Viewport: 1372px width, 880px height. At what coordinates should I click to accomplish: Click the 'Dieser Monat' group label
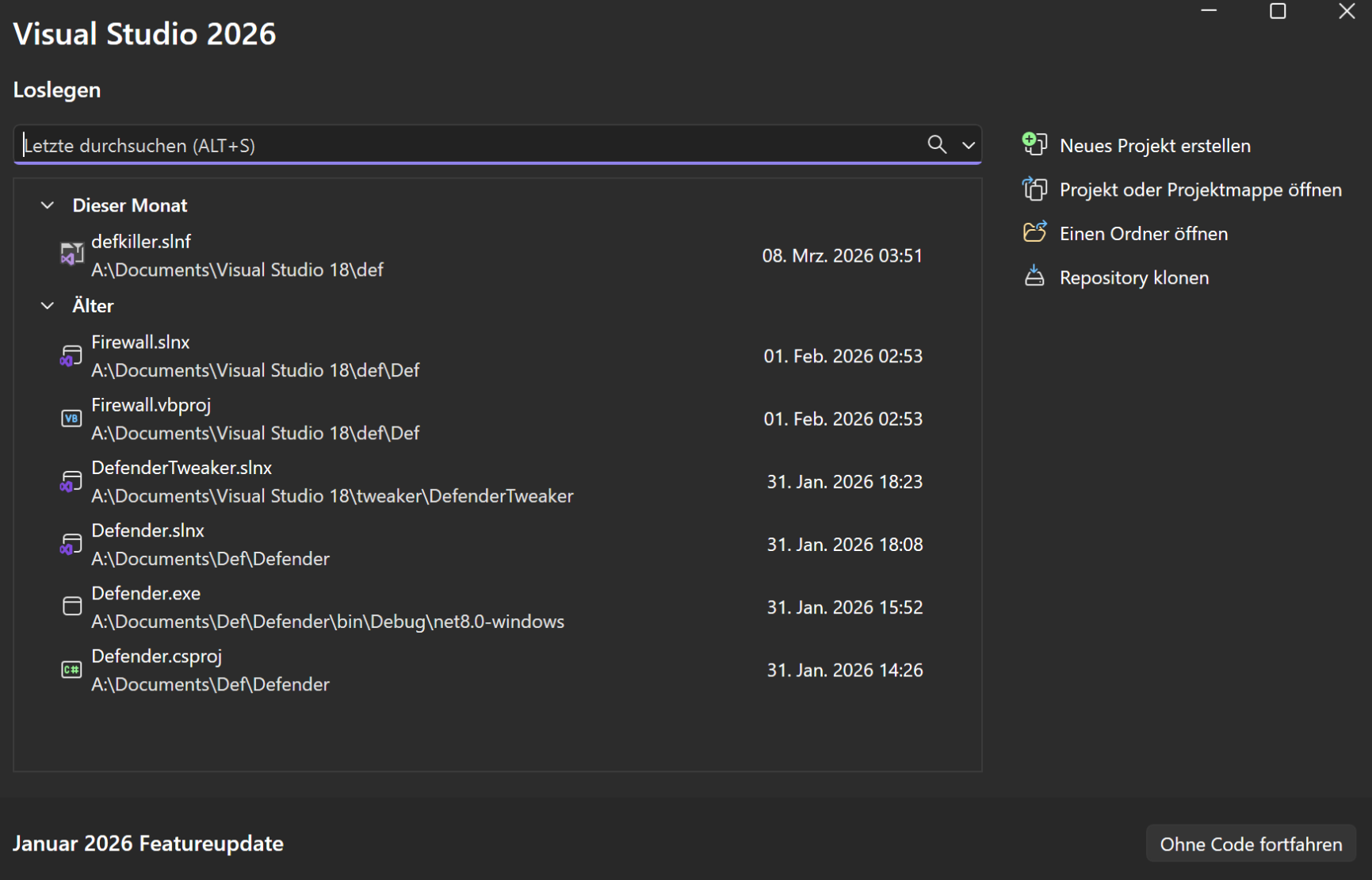[130, 205]
